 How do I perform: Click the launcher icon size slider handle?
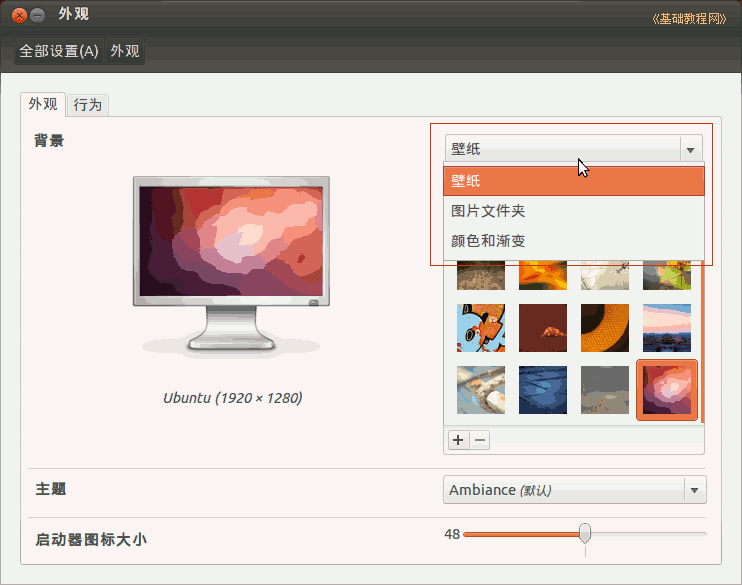pyautogui.click(x=585, y=533)
